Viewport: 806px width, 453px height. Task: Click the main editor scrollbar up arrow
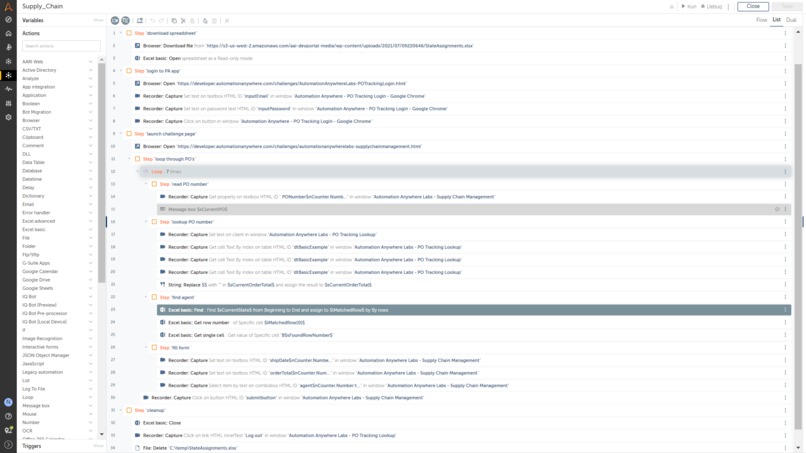point(798,32)
